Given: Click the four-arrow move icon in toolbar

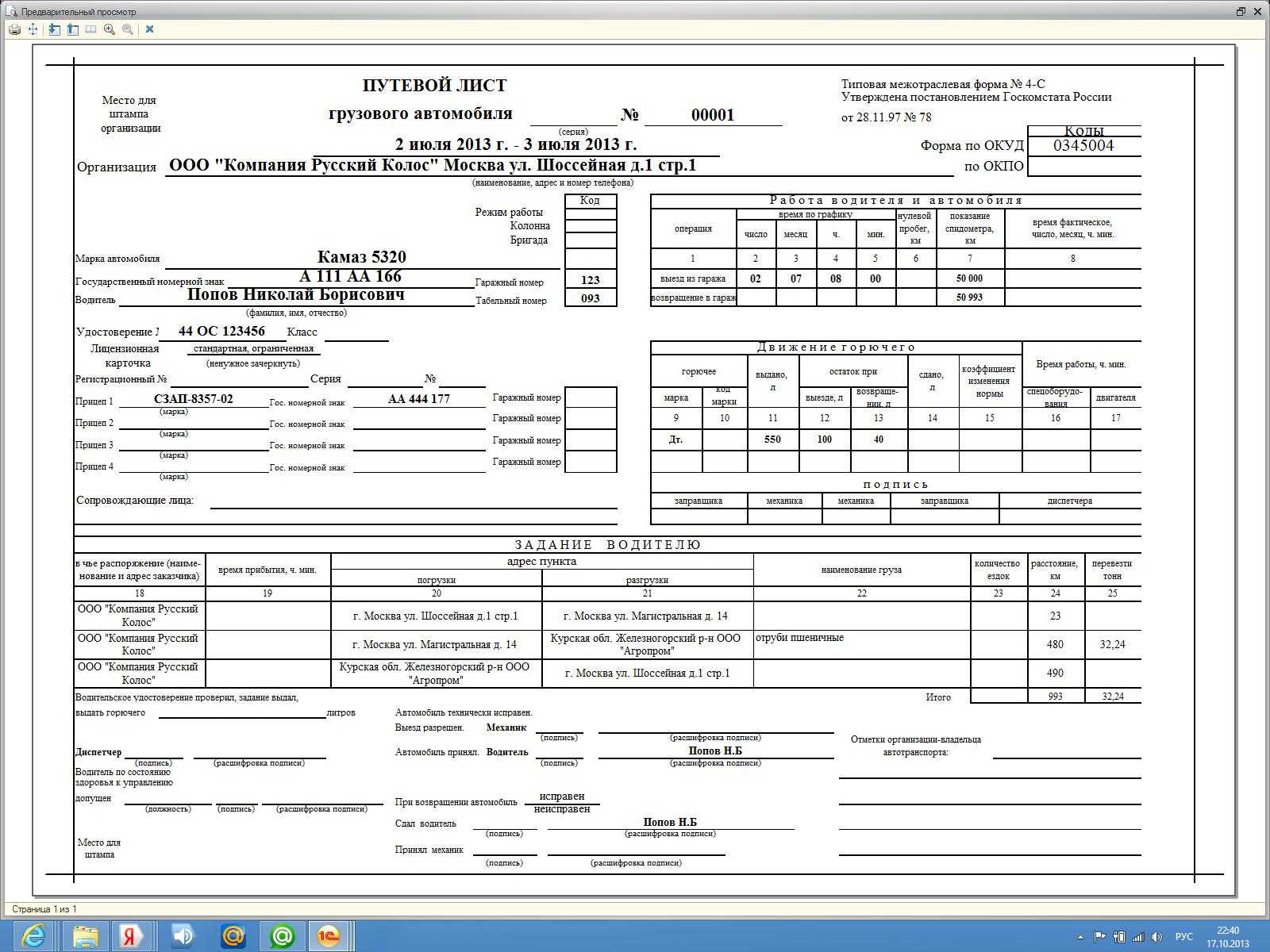Looking at the screenshot, I should click(33, 29).
